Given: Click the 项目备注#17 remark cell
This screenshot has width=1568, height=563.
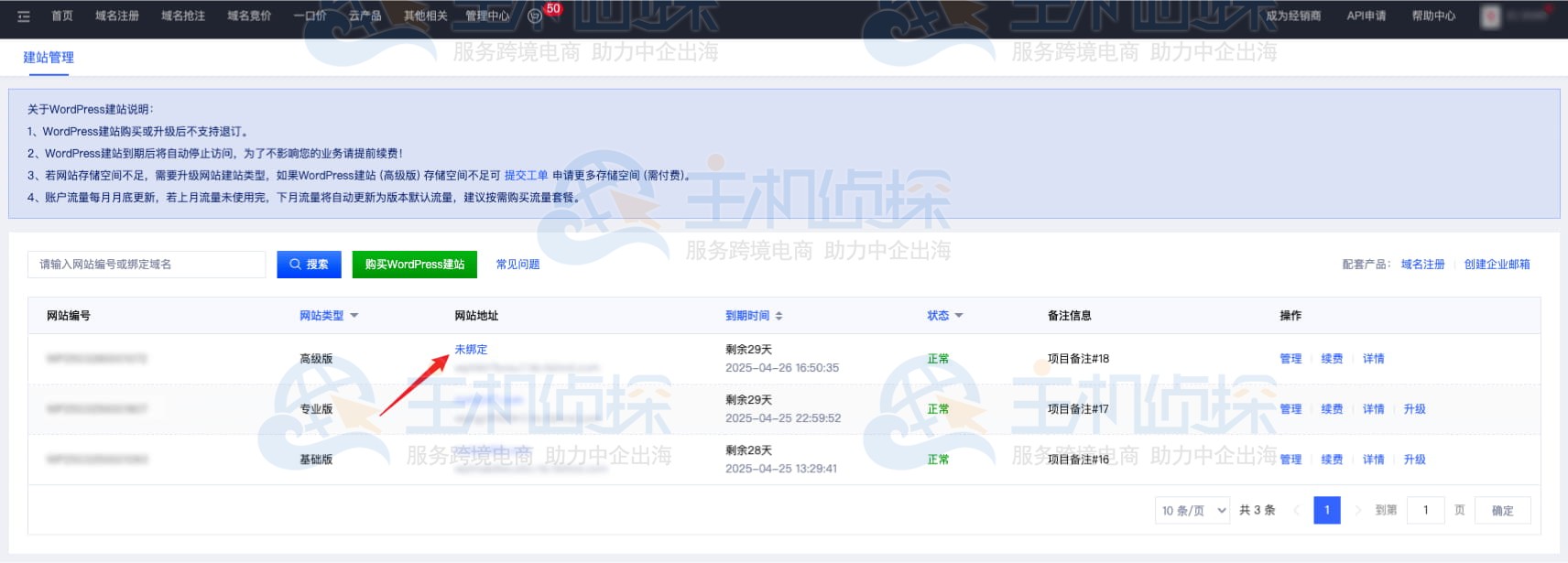Looking at the screenshot, I should [1078, 409].
